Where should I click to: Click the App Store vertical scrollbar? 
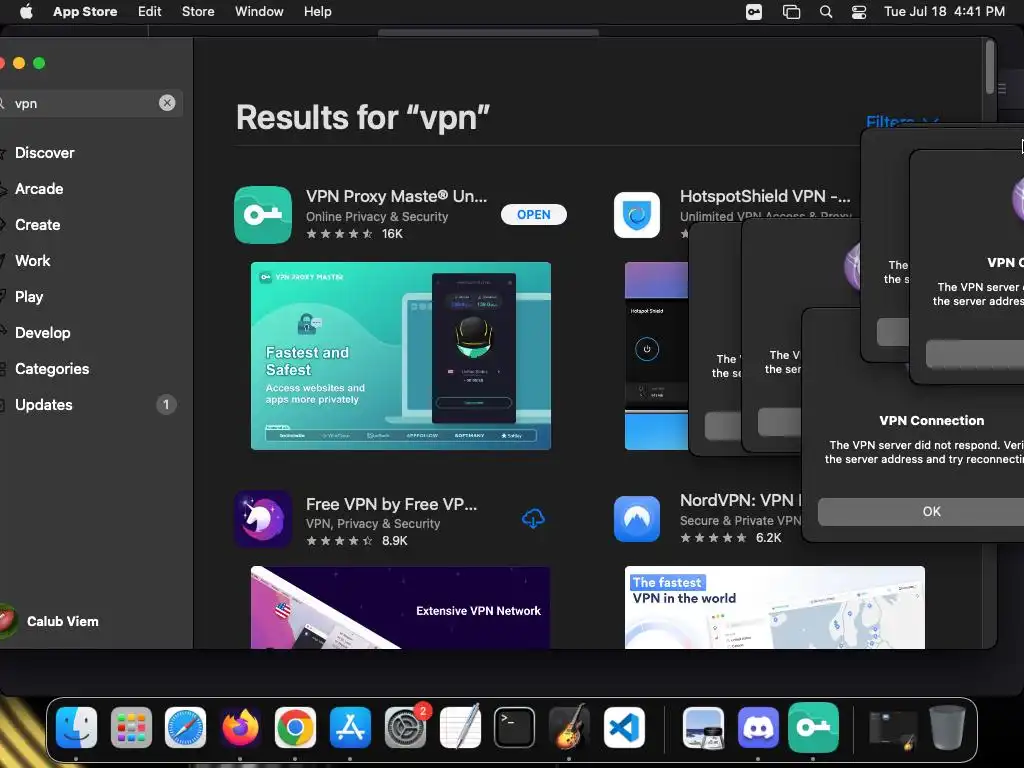(x=990, y=67)
